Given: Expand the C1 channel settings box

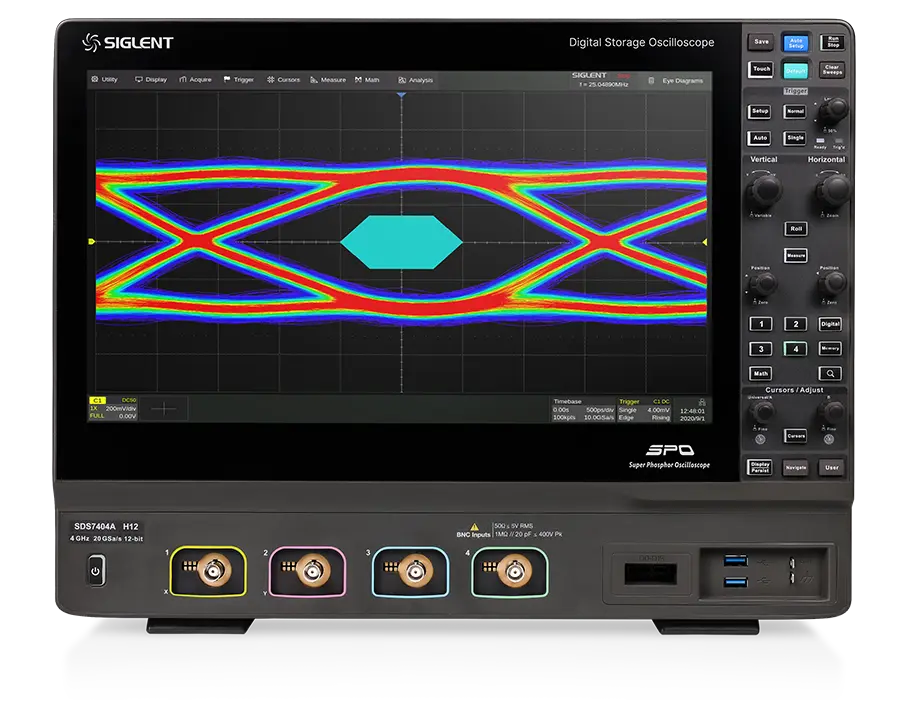Looking at the screenshot, I should (x=113, y=408).
